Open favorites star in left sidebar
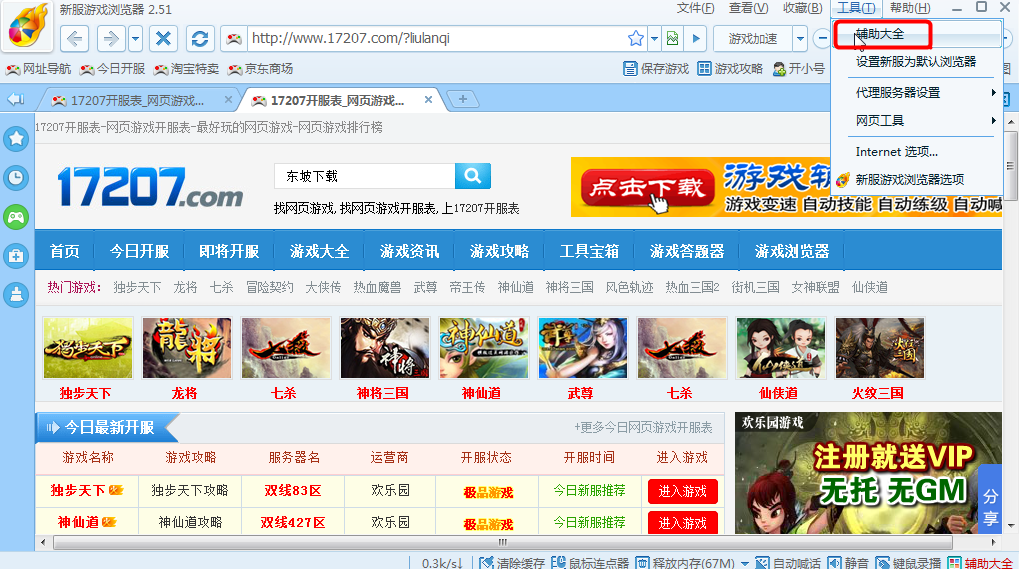 [16, 138]
